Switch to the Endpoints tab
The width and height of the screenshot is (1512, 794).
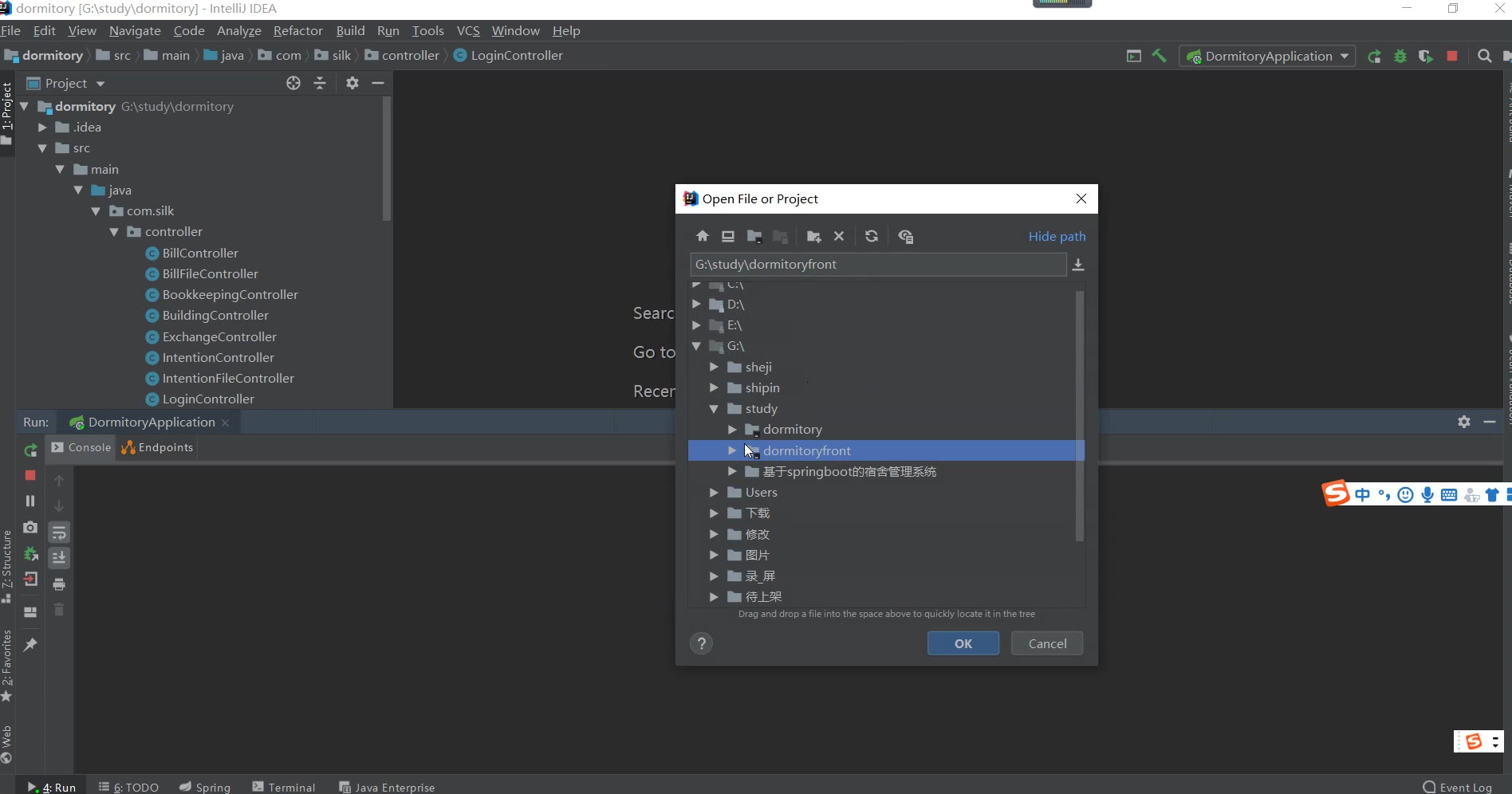click(158, 447)
